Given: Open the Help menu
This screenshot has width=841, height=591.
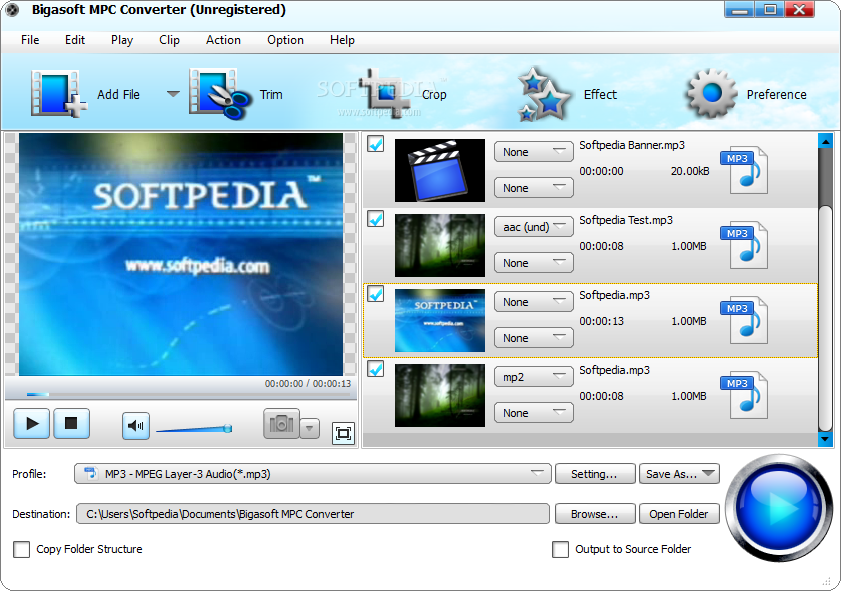Looking at the screenshot, I should 342,40.
